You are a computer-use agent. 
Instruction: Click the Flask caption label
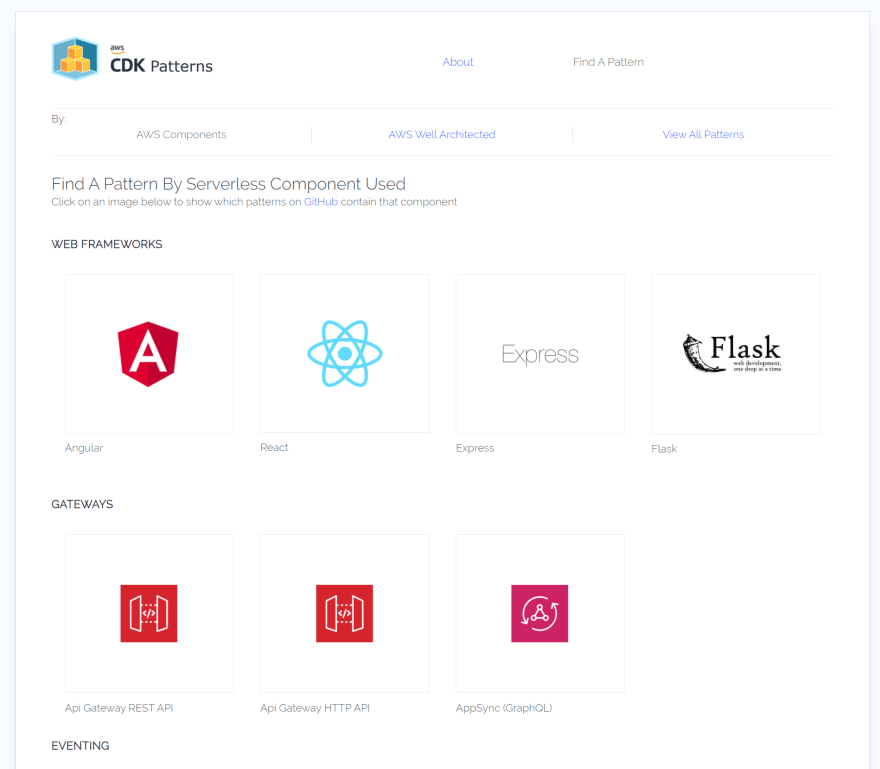[x=664, y=448]
